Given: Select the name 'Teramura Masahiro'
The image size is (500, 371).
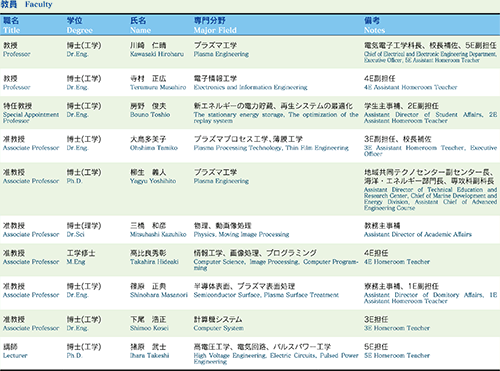Looking at the screenshot, I should [158, 87].
